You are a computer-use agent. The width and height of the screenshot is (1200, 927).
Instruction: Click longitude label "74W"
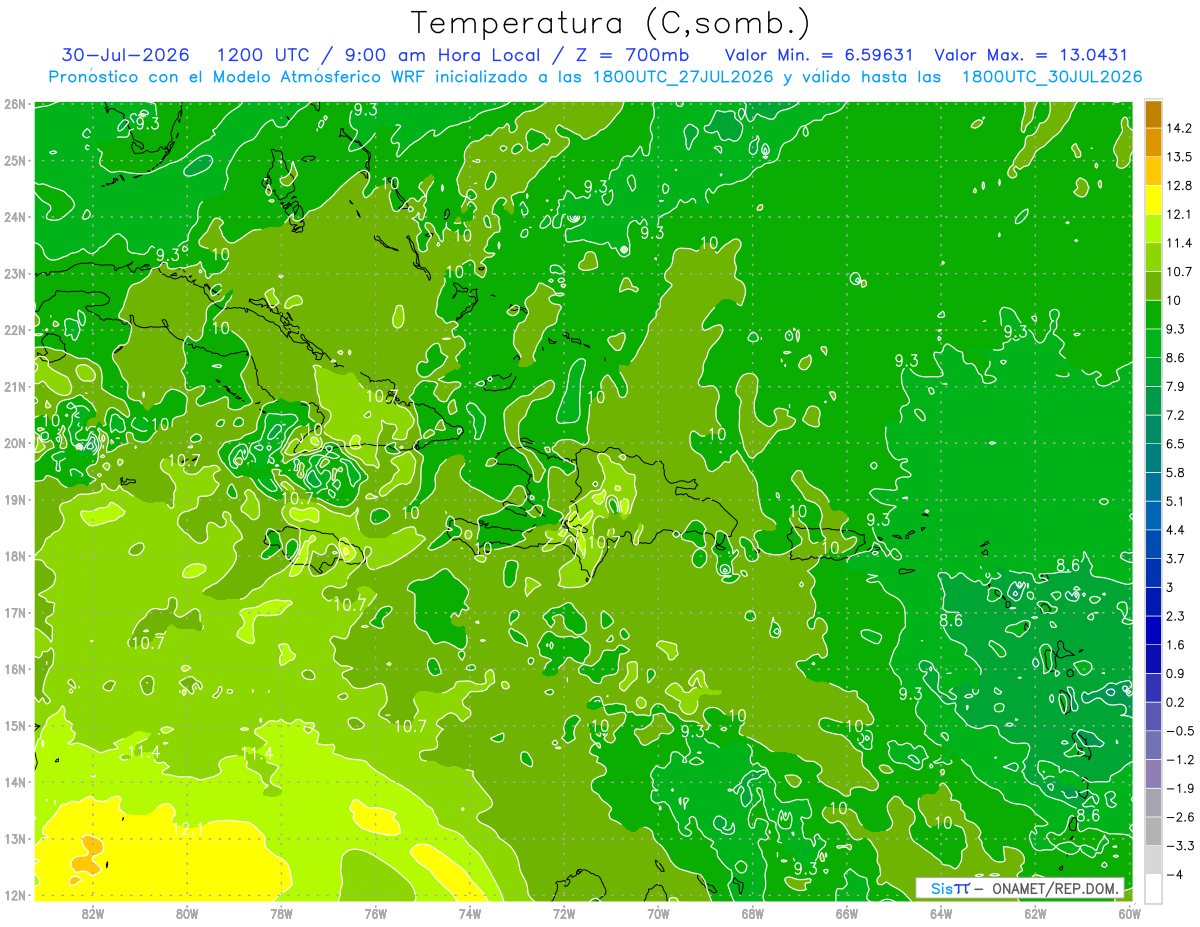pos(469,913)
